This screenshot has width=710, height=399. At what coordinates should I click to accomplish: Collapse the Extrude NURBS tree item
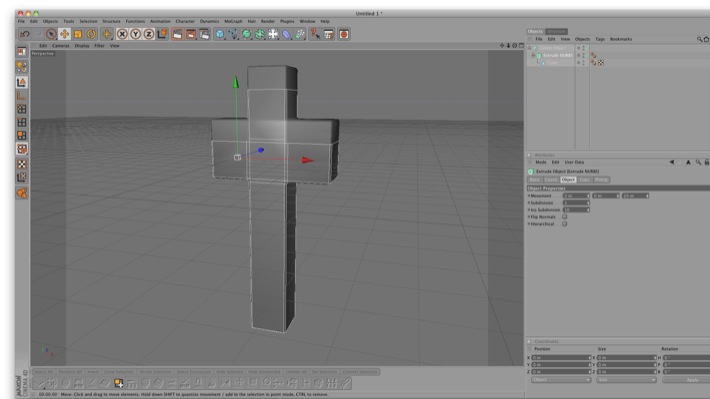click(x=533, y=55)
